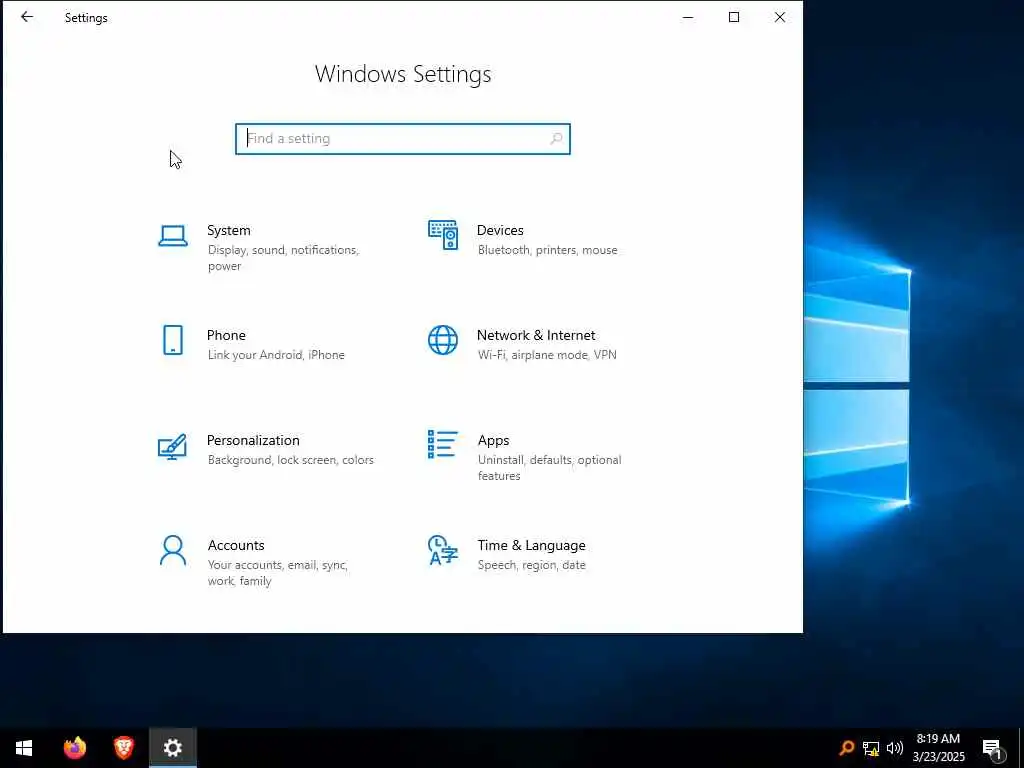
Task: Open the Time & Language icon
Action: 443,551
